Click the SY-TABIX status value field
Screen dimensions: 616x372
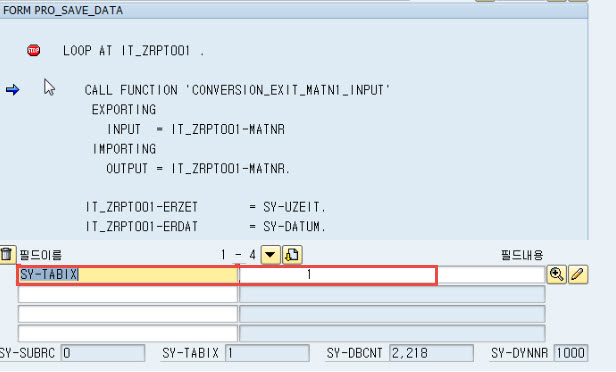[x=267, y=353]
